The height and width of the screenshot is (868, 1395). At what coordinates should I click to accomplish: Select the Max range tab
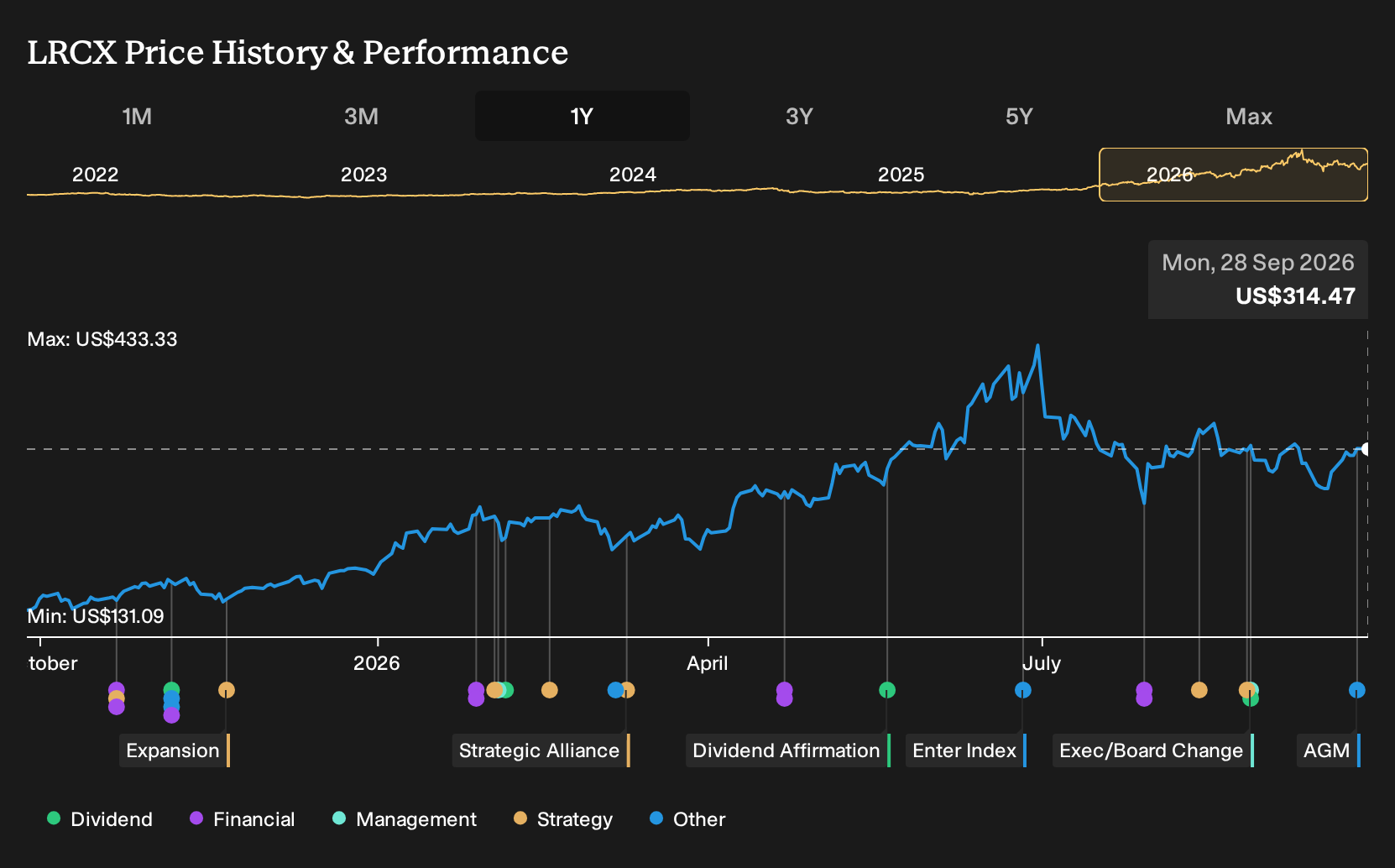[x=1249, y=116]
